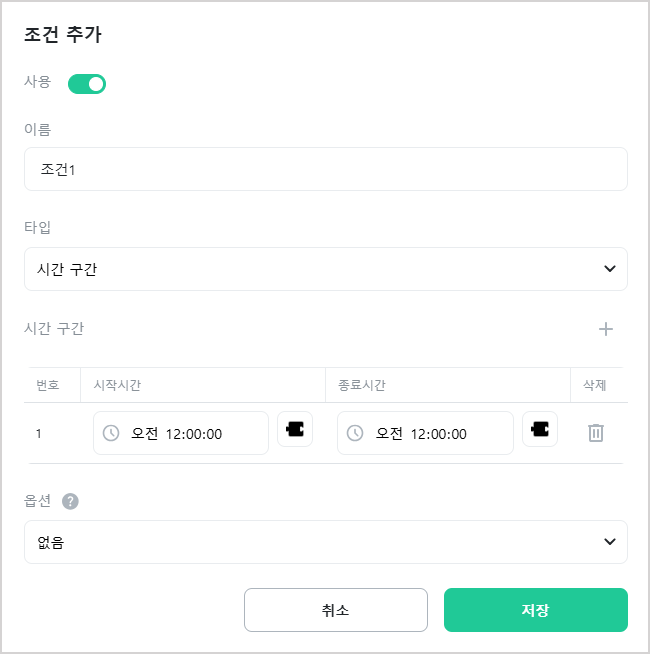Click the 저장 button
This screenshot has height=654, width=650.
click(x=536, y=610)
